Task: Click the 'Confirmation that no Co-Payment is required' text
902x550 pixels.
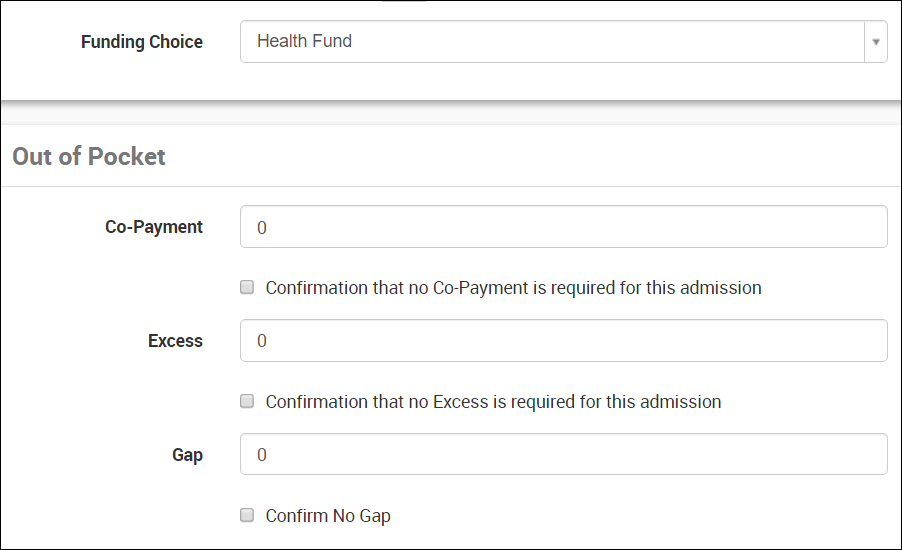Action: 513,288
